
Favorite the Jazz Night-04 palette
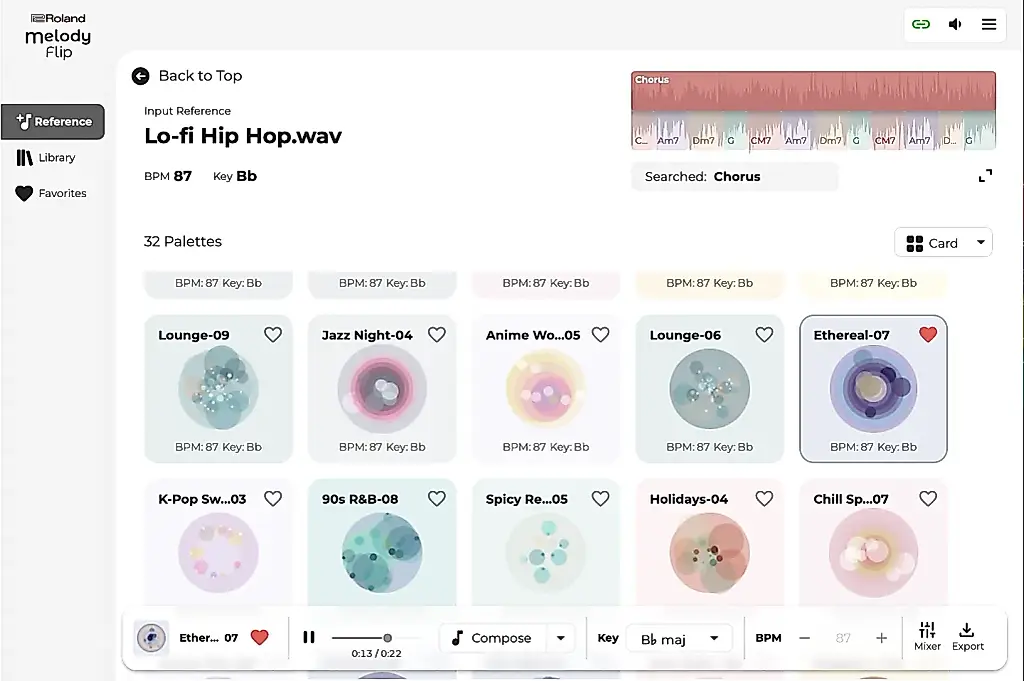pyautogui.click(x=437, y=335)
